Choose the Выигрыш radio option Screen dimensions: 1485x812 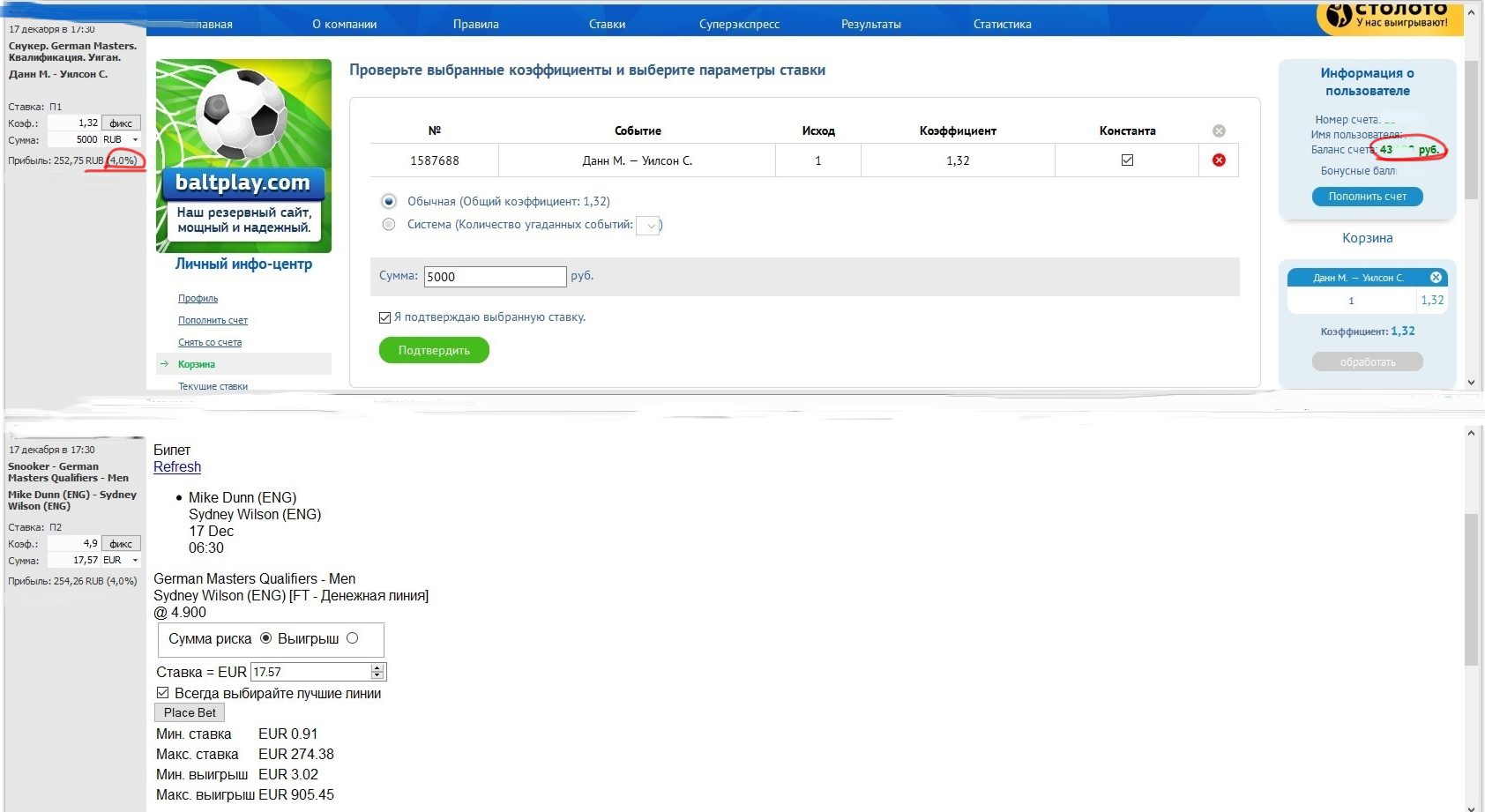353,638
